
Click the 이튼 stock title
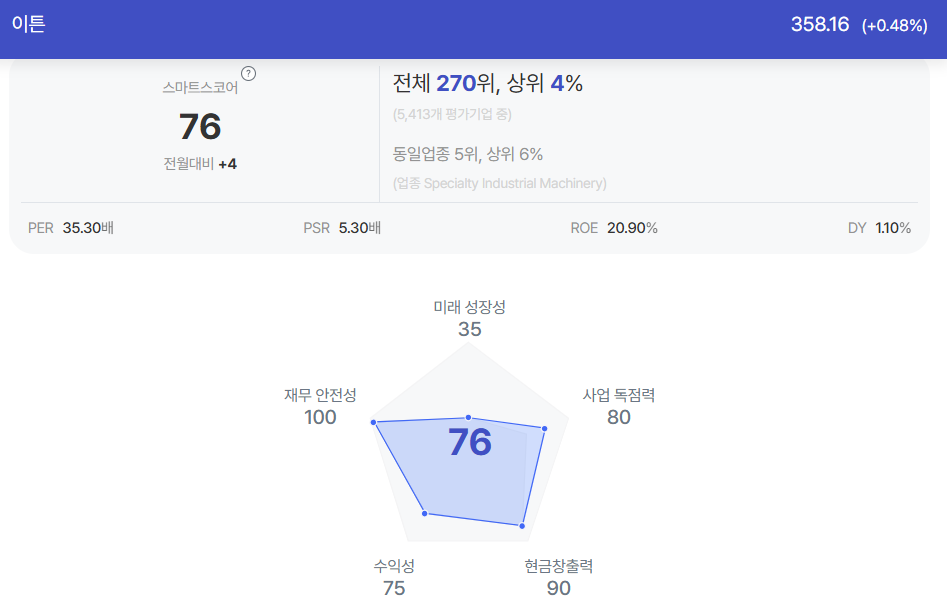pos(28,24)
